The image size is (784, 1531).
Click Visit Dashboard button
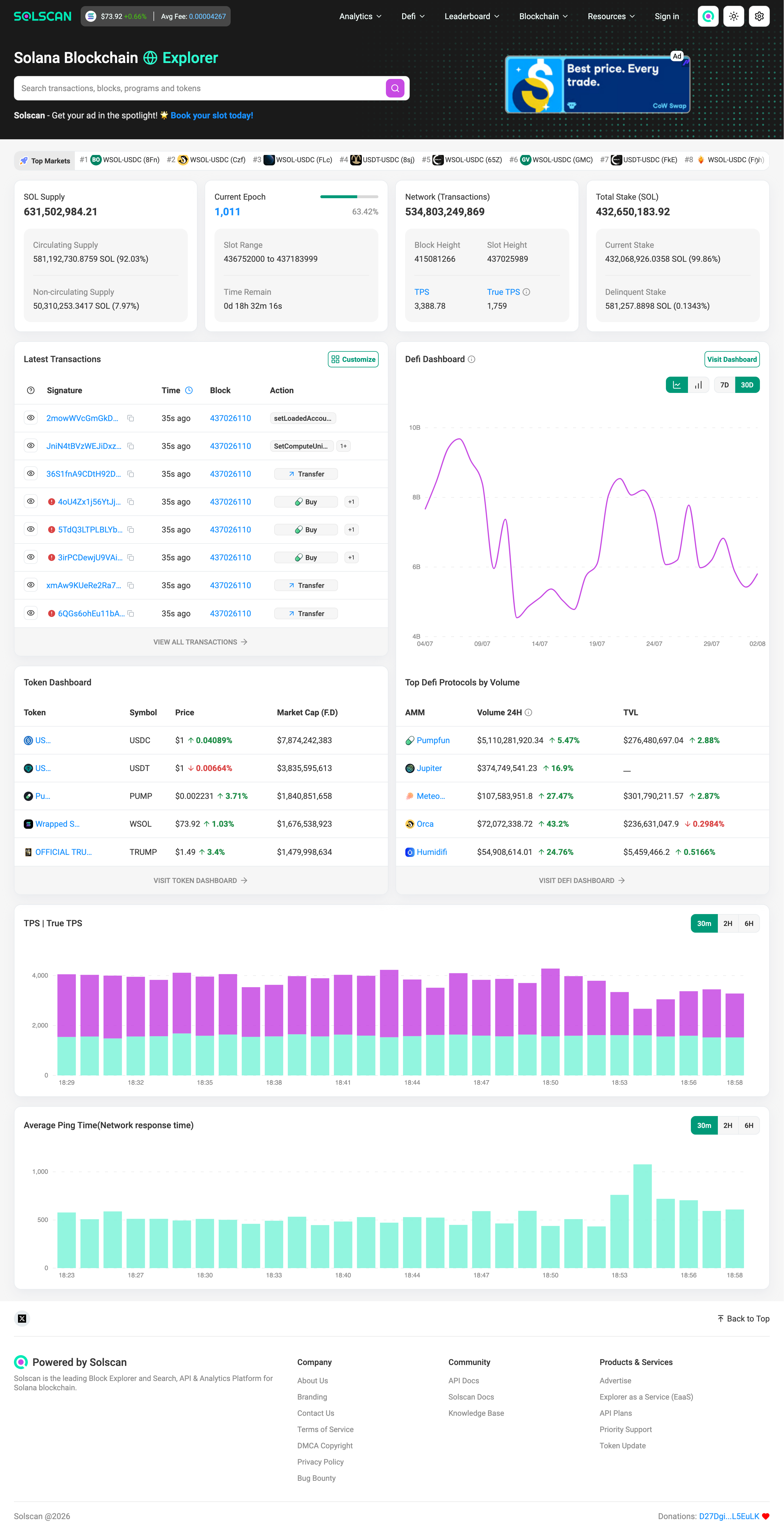(x=732, y=360)
